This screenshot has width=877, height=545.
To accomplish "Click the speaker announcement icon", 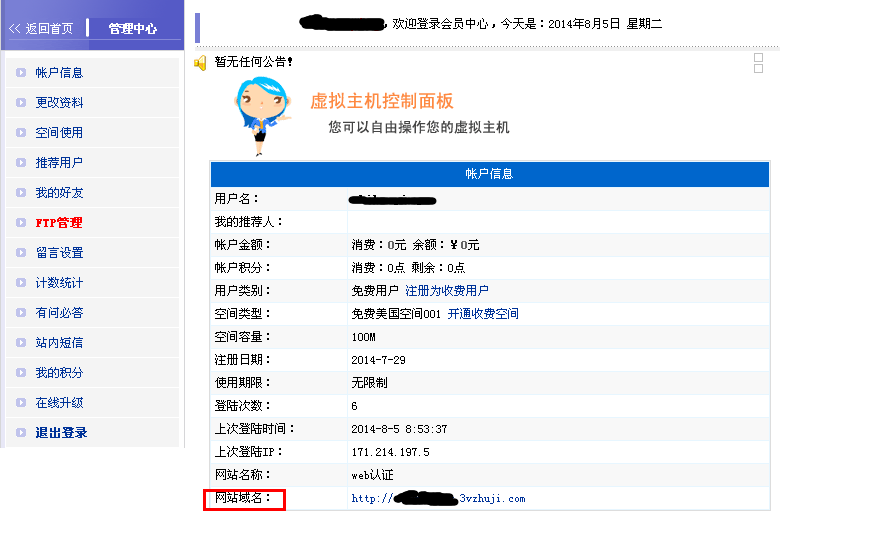I will [200, 63].
